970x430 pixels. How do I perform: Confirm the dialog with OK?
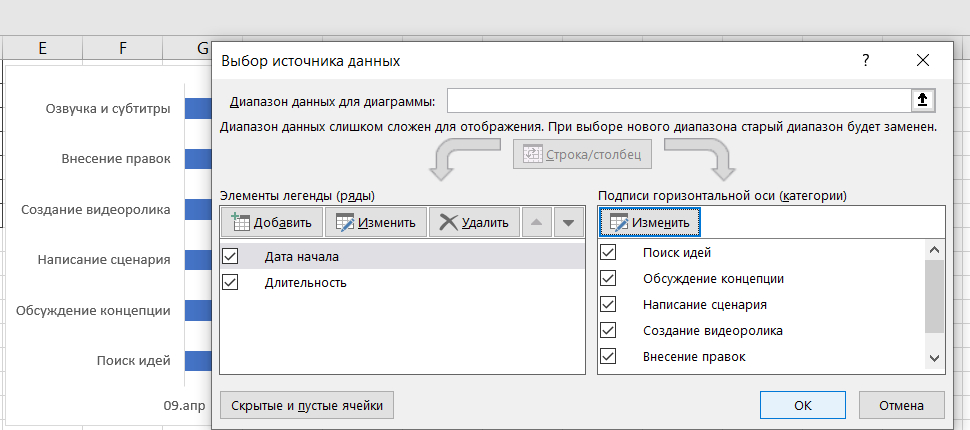tap(802, 405)
